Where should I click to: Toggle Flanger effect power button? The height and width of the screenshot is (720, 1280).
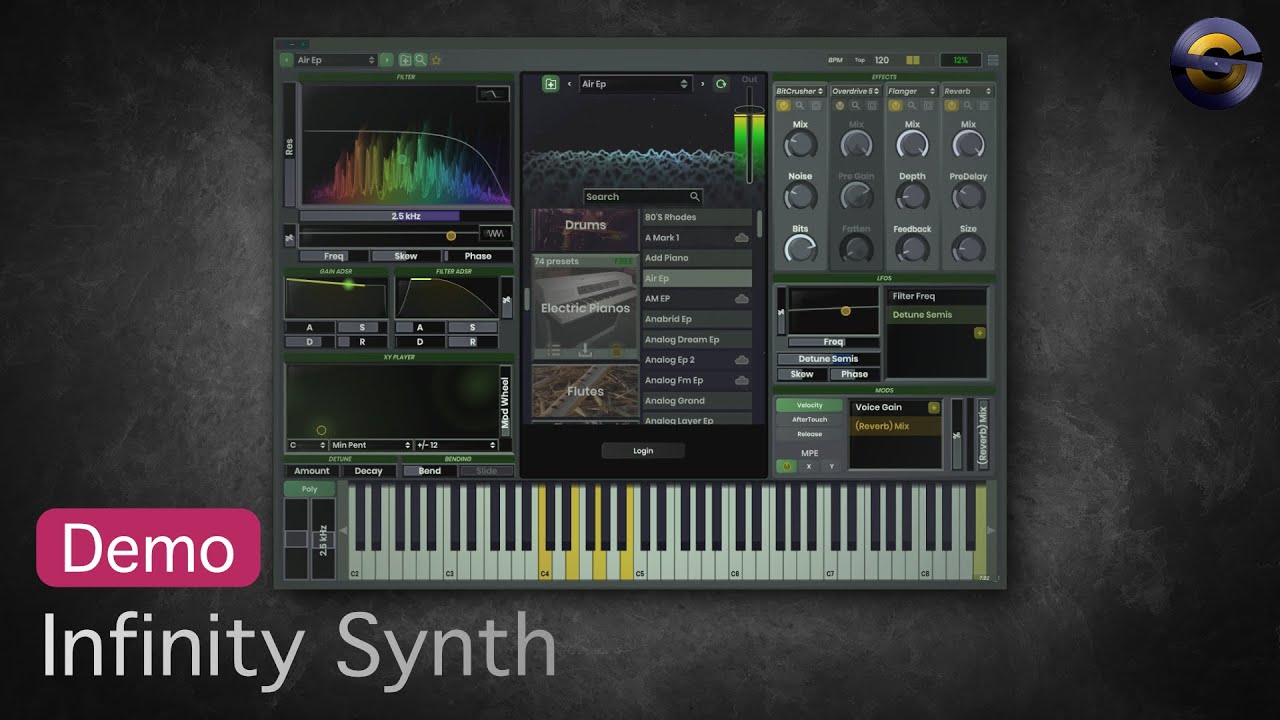click(896, 105)
